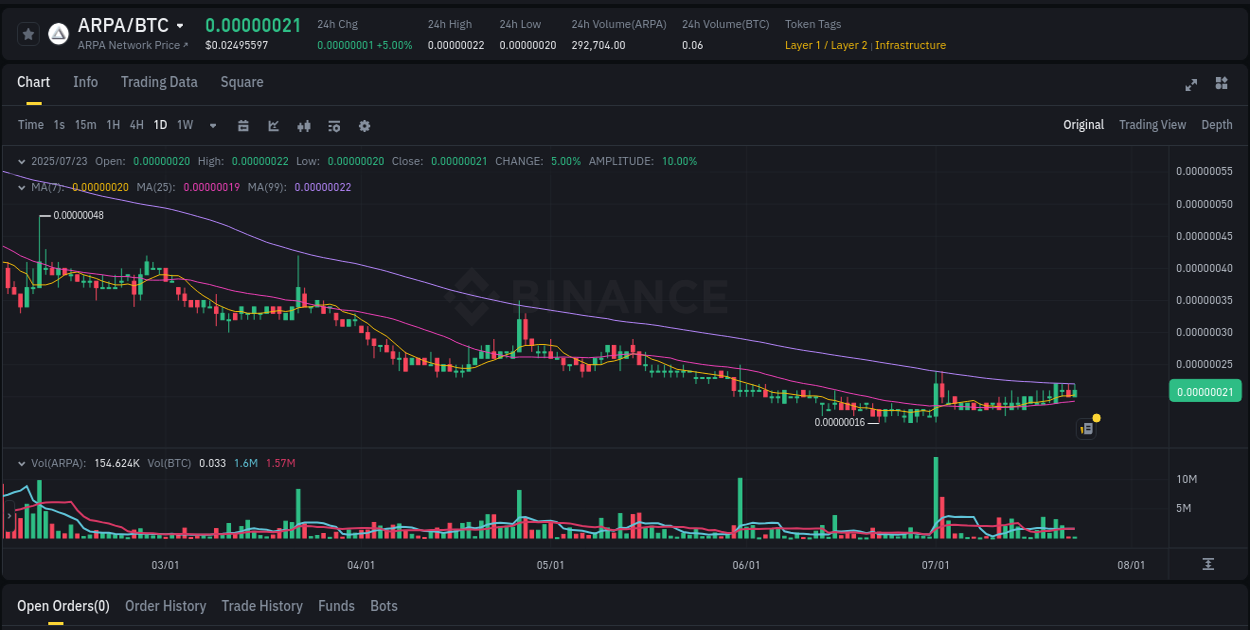
Task: Toggle the favorite star for ARPA/BTC
Action: click(x=27, y=33)
